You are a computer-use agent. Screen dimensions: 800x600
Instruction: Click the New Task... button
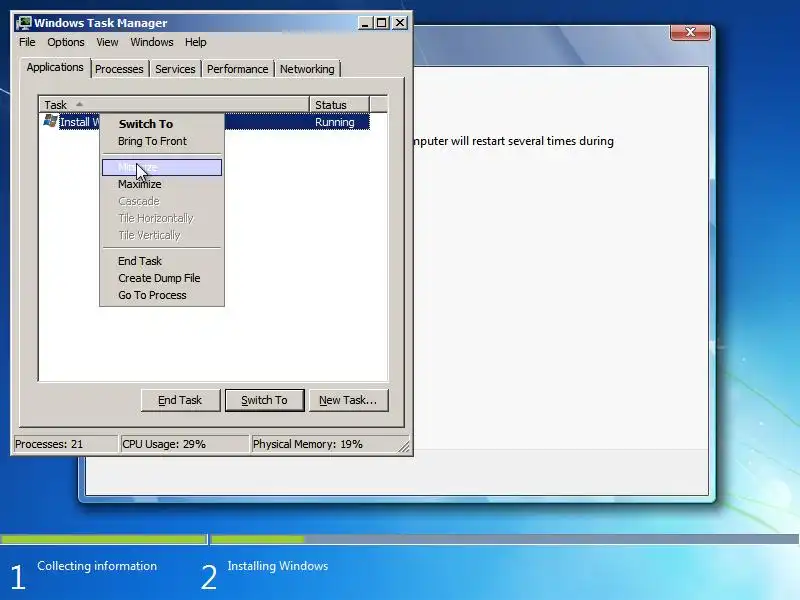pyautogui.click(x=348, y=401)
